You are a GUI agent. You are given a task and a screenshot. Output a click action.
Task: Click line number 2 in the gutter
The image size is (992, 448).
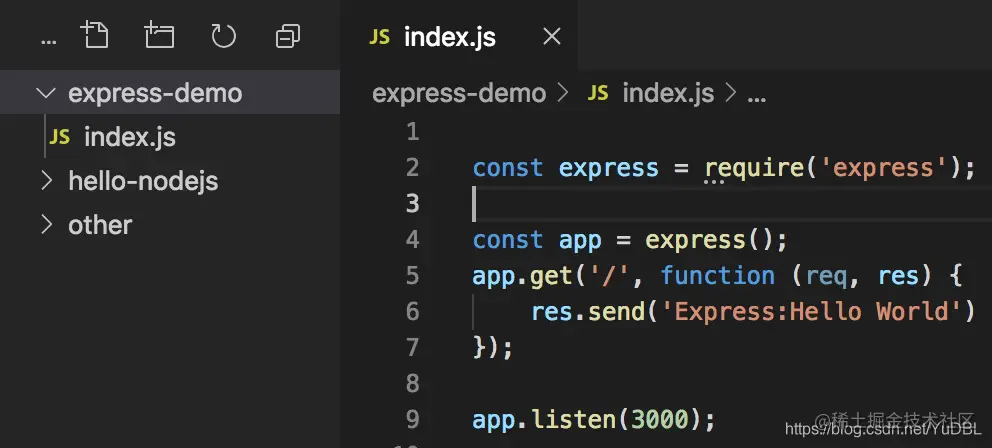coord(412,168)
